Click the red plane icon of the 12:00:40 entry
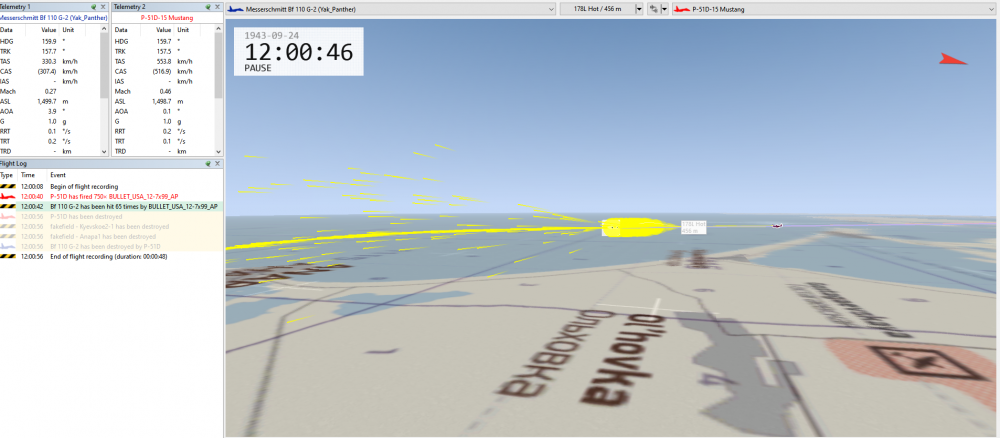This screenshot has height=438, width=1000. point(7,196)
